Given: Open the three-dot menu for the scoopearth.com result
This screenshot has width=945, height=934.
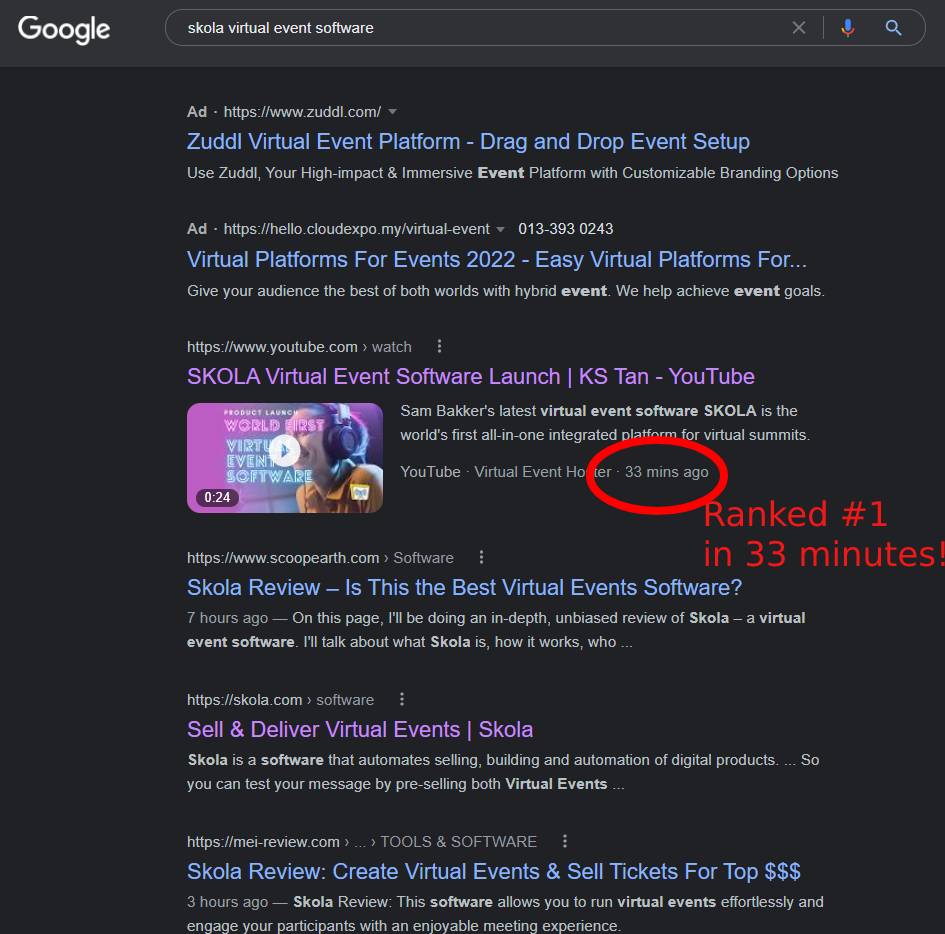Looking at the screenshot, I should 481,557.
